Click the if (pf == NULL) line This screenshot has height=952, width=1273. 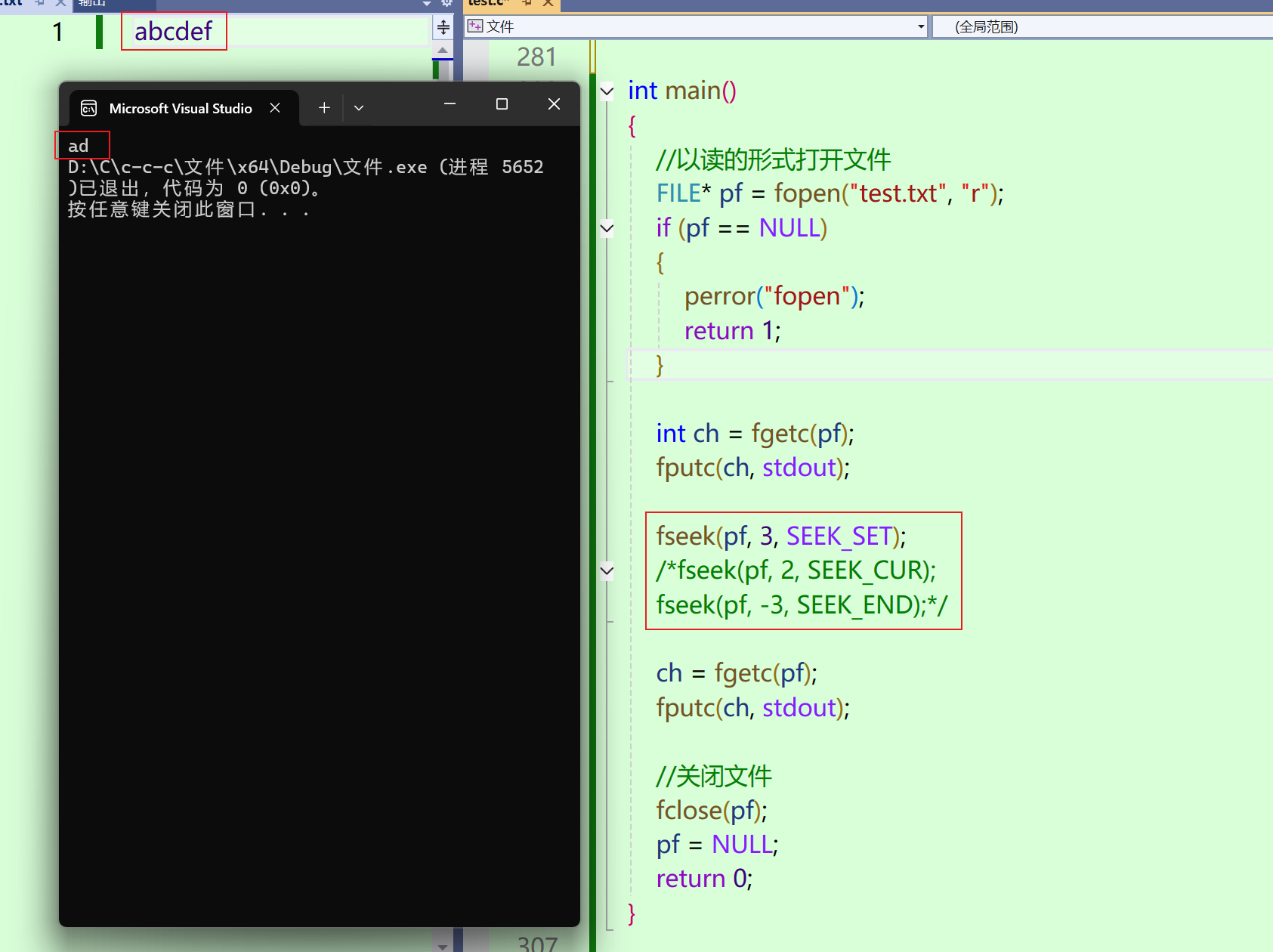coord(742,228)
